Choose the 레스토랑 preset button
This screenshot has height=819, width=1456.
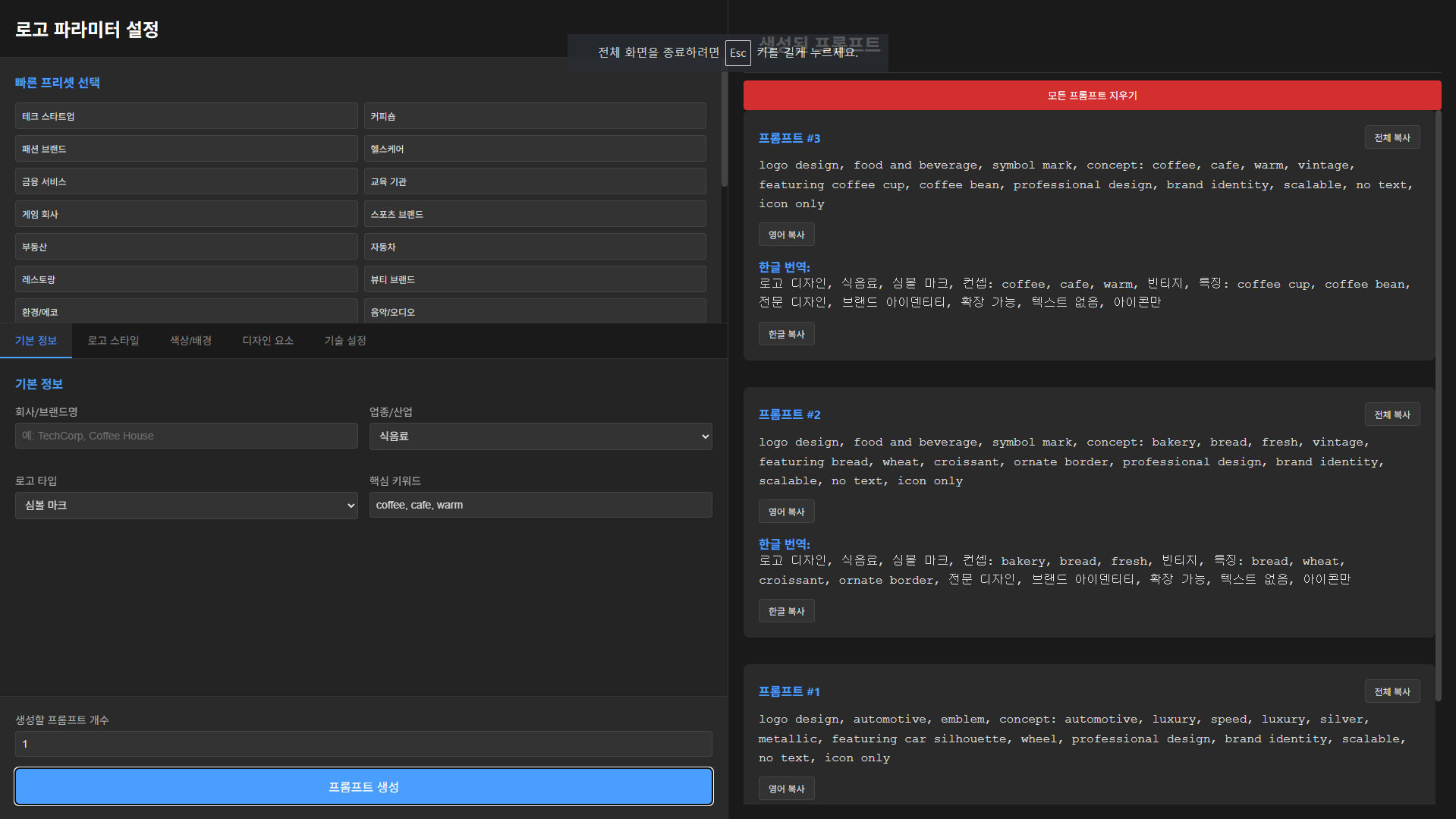(186, 279)
